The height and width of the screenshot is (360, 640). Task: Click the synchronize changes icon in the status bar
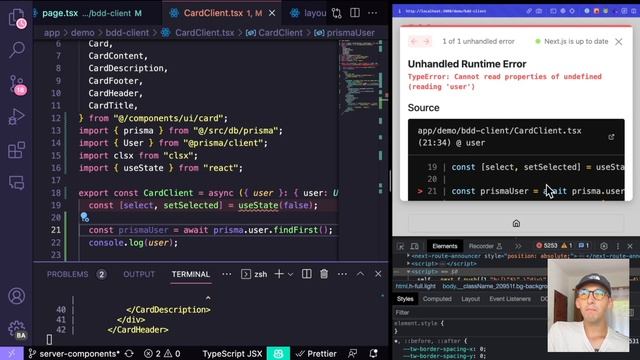pyautogui.click(x=129, y=353)
